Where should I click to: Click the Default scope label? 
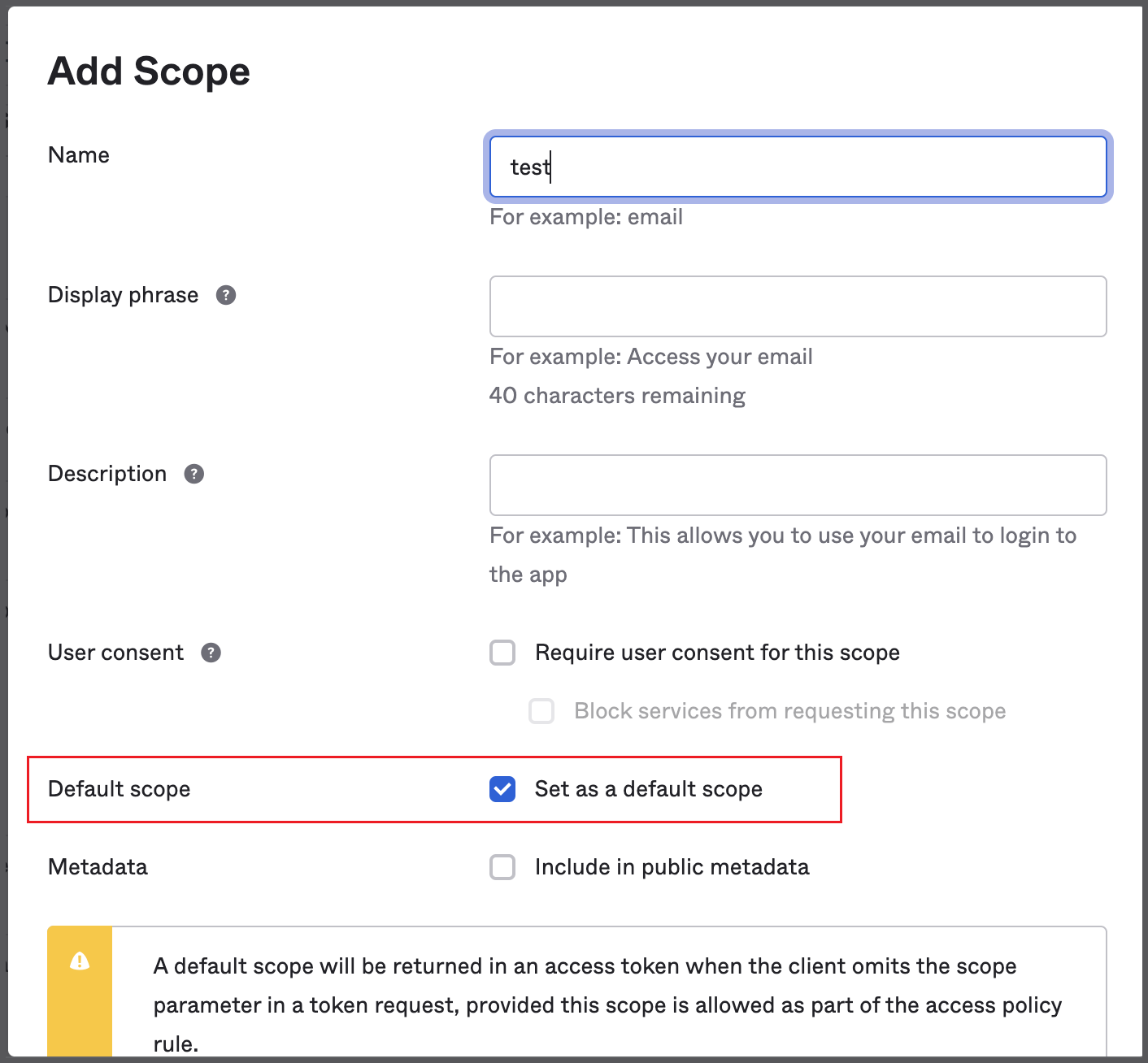pos(119,789)
